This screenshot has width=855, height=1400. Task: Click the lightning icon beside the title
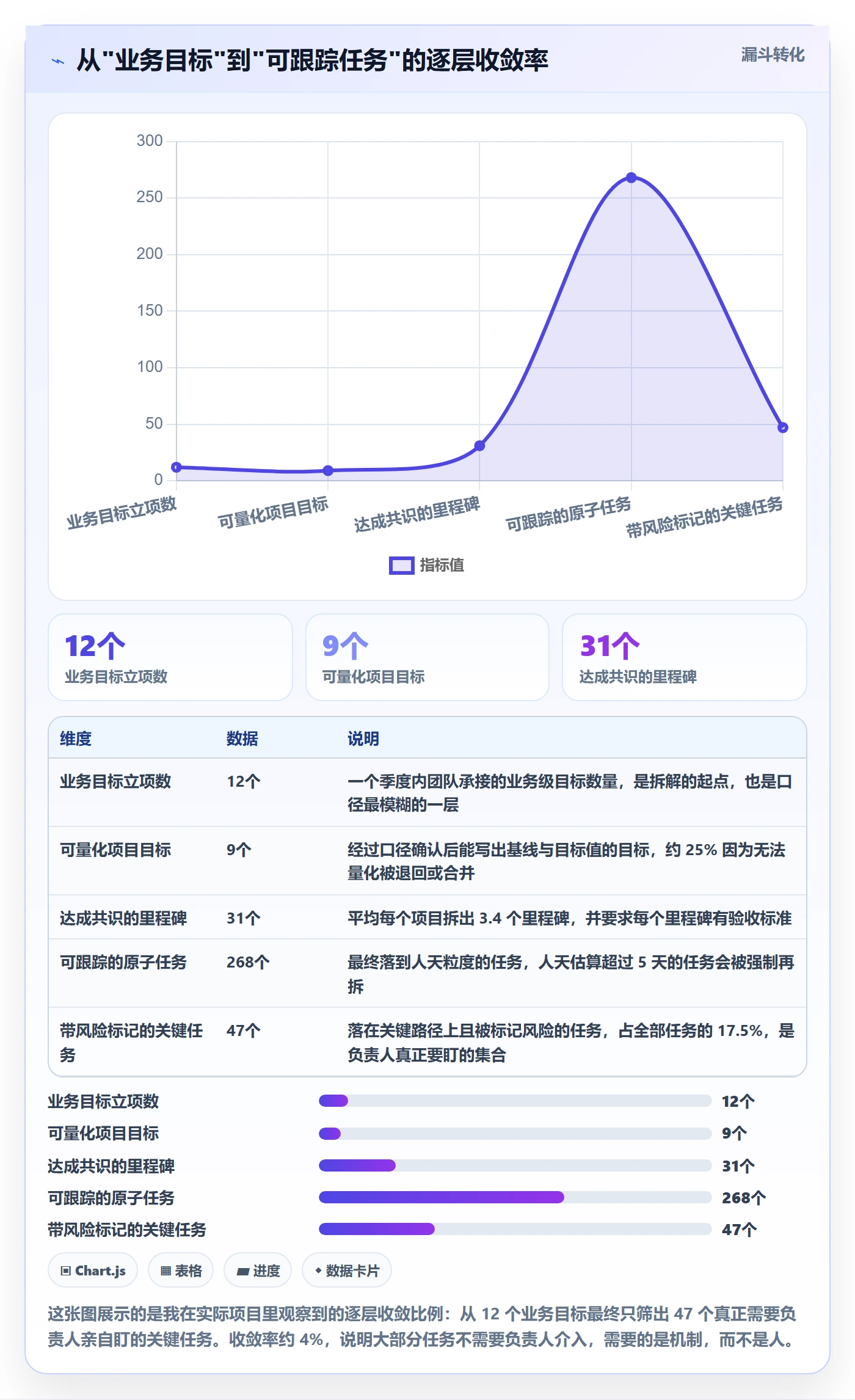click(58, 61)
